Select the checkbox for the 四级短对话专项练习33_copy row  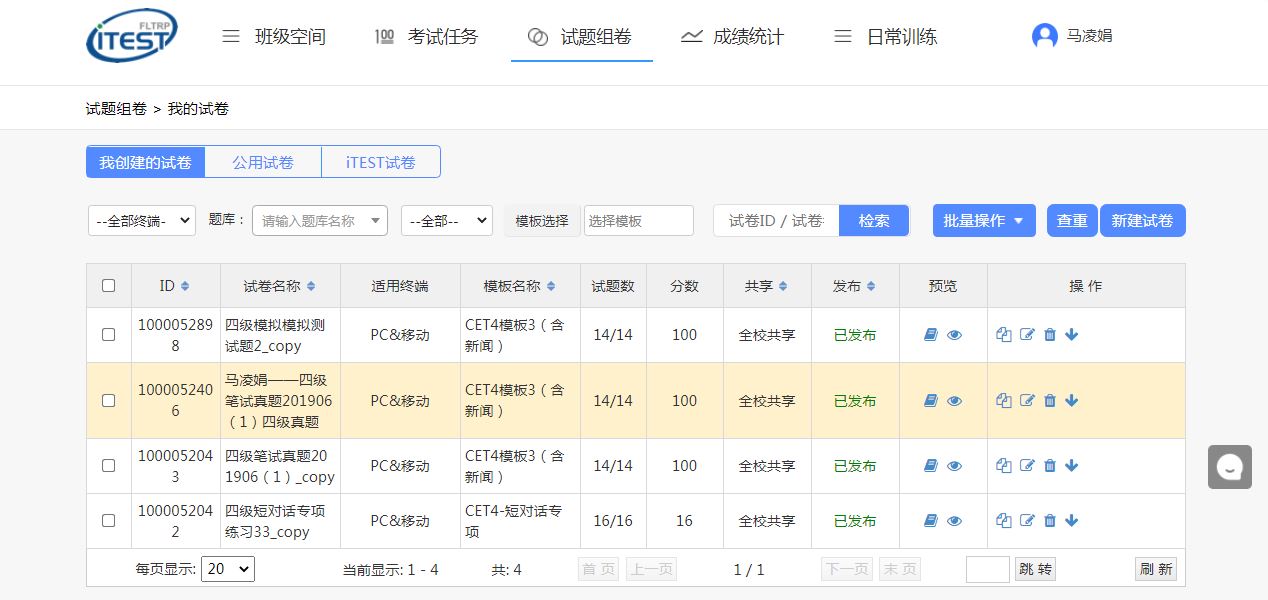109,520
